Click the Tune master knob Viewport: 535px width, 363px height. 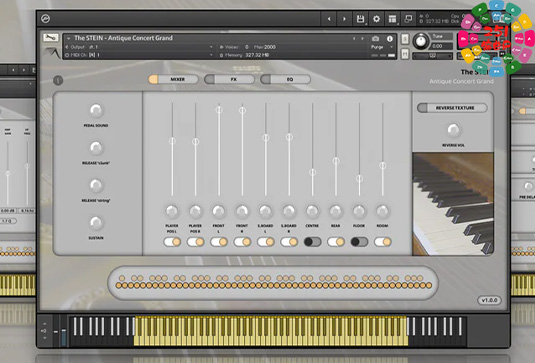421,41
